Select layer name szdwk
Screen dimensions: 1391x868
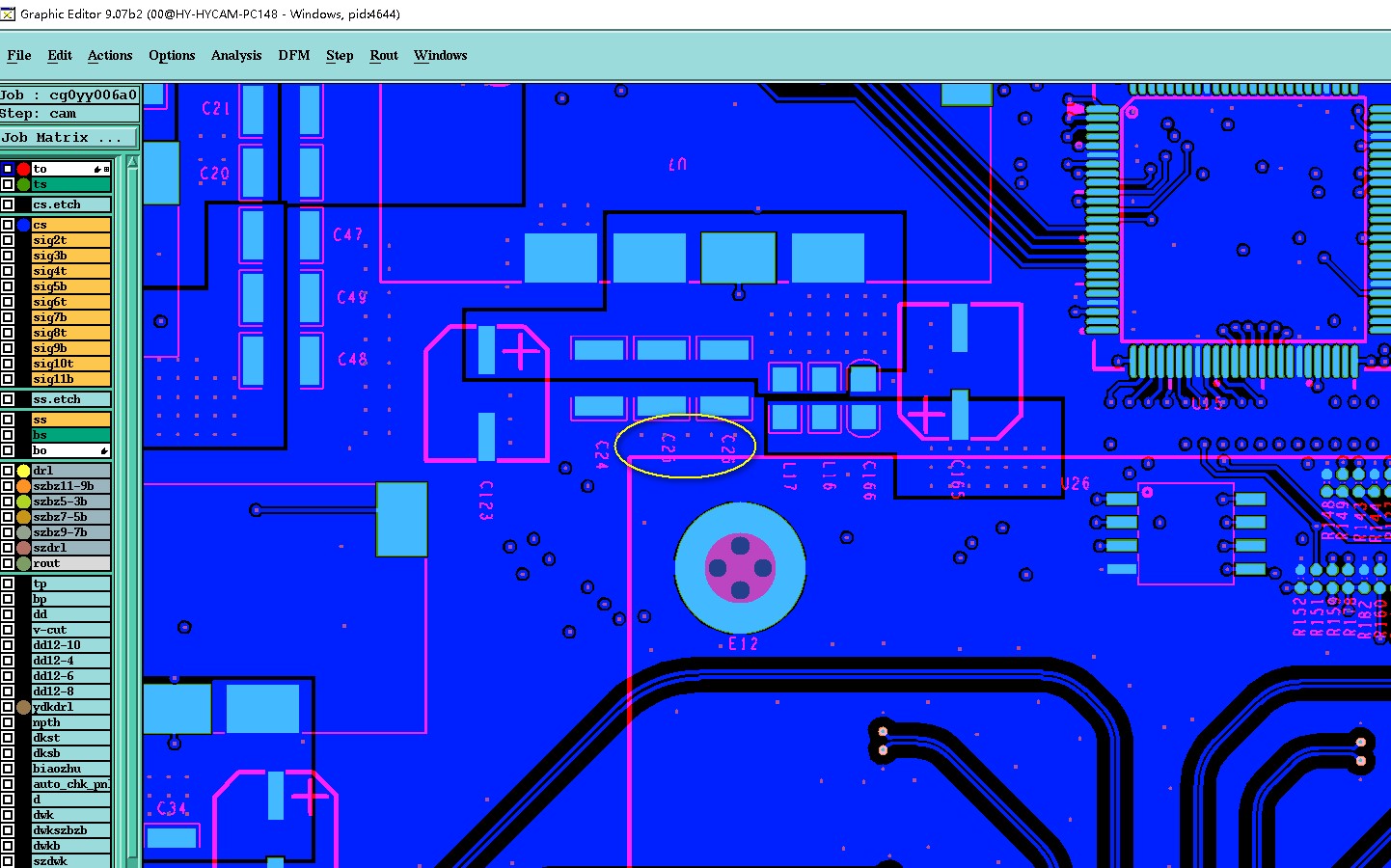pyautogui.click(x=71, y=861)
